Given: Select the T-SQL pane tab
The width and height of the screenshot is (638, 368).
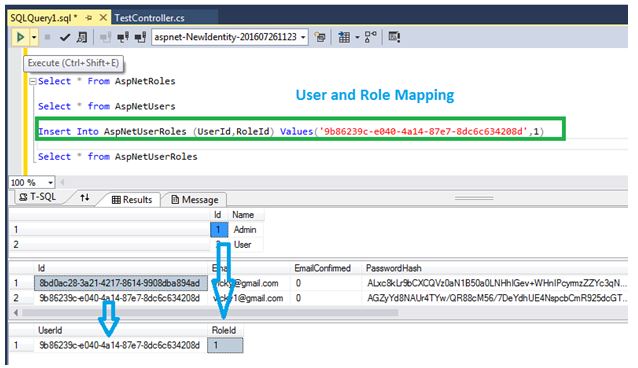Looking at the screenshot, I should coord(37,197).
